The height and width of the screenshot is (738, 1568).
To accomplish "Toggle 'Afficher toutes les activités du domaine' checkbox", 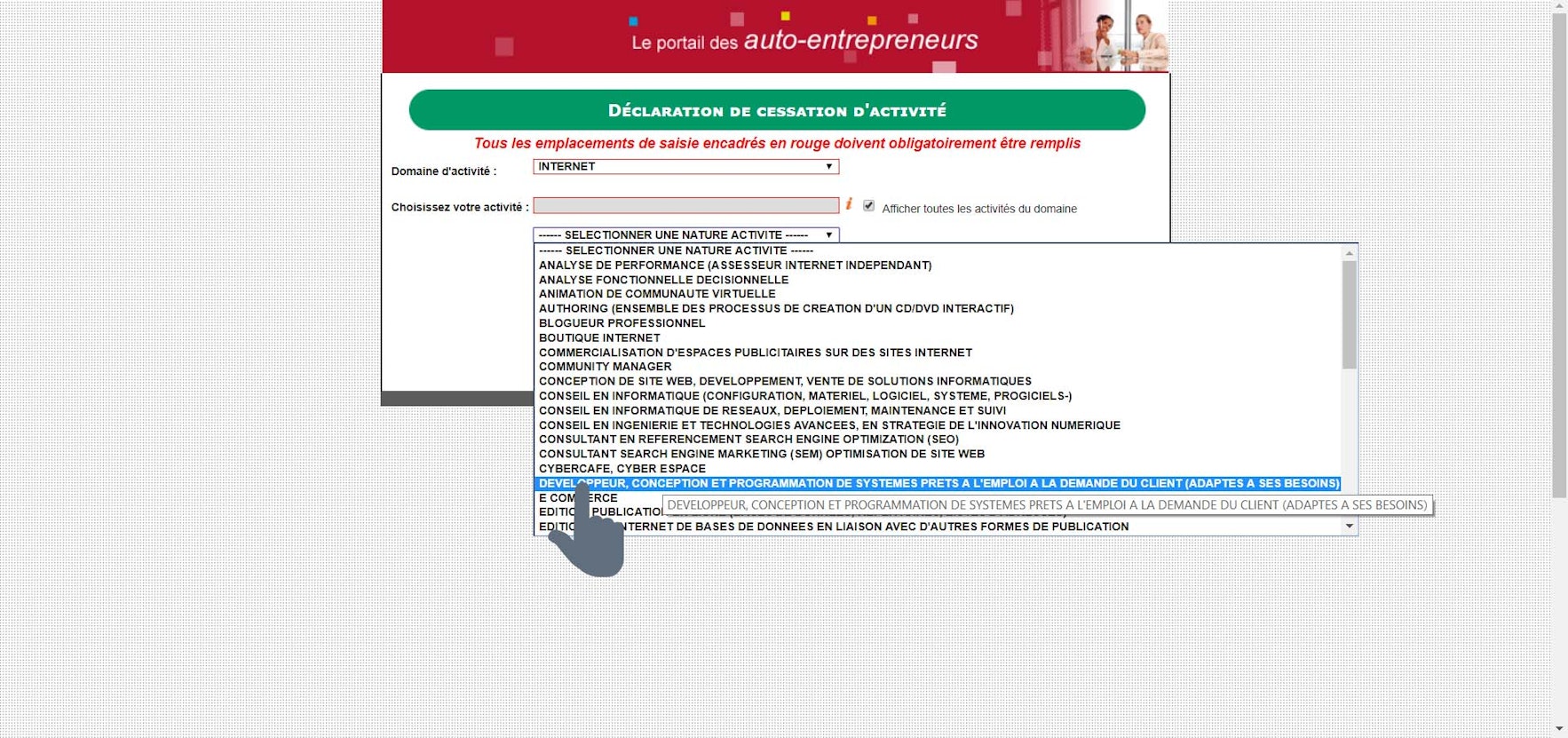I will [868, 206].
